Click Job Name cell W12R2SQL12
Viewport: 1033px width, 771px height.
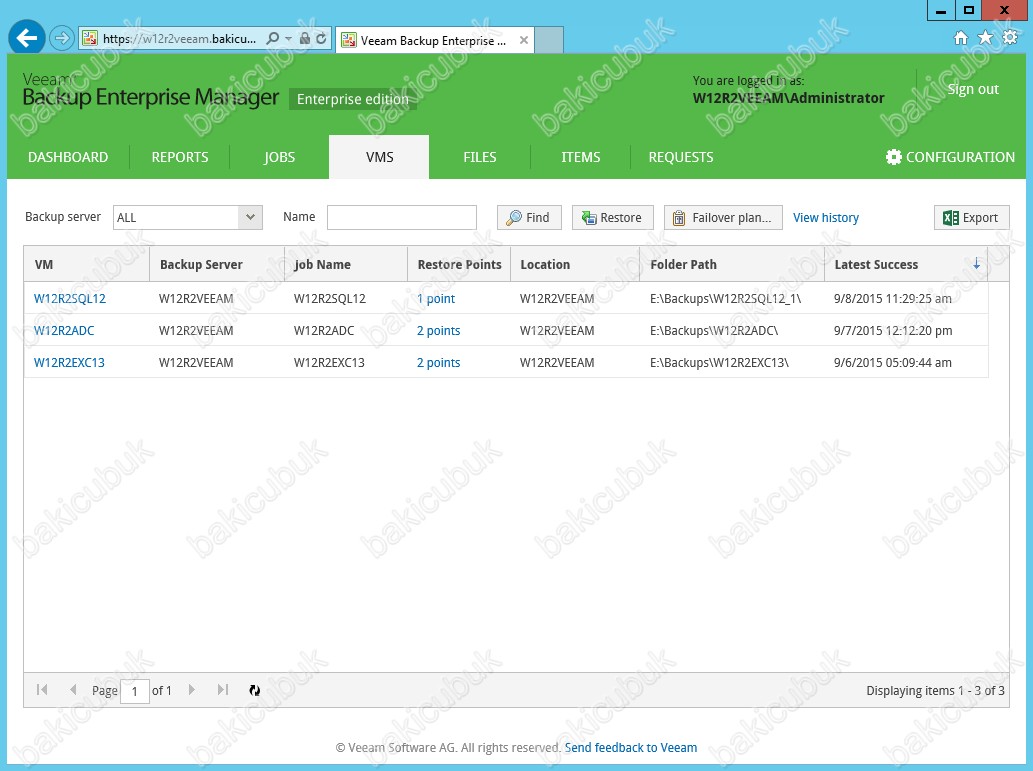329,299
